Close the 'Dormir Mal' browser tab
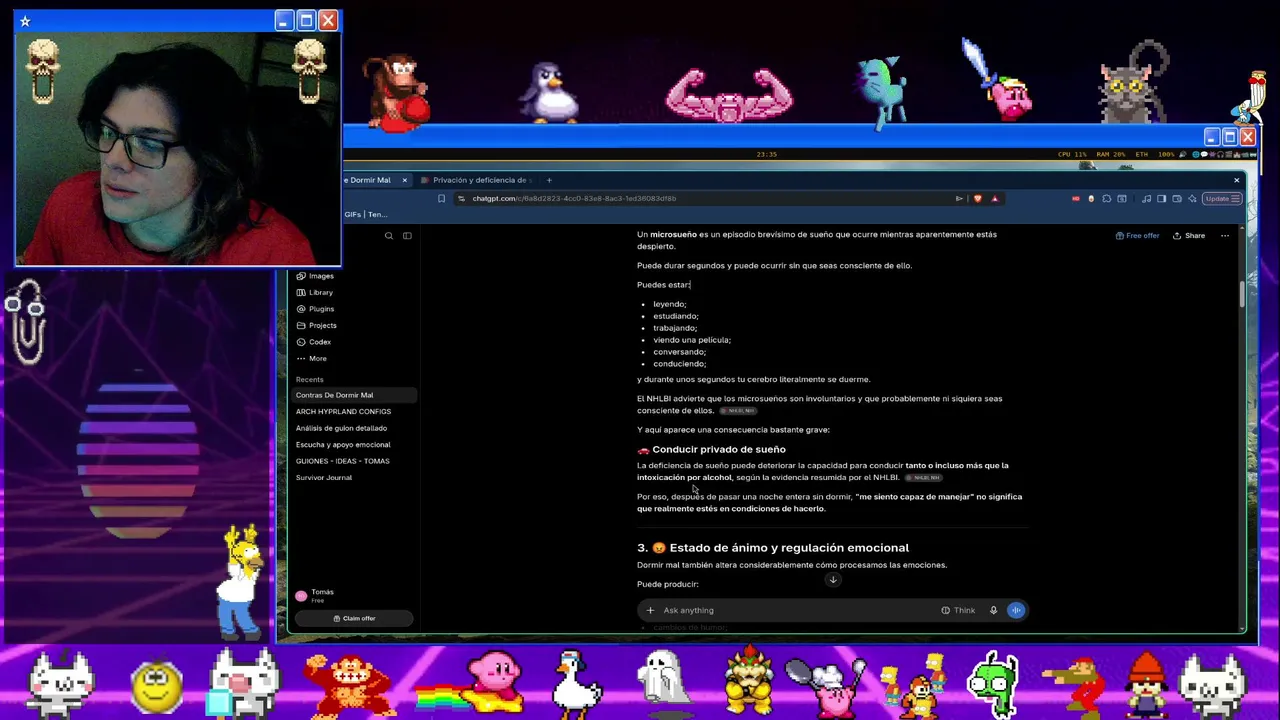1280x720 pixels. click(x=404, y=180)
